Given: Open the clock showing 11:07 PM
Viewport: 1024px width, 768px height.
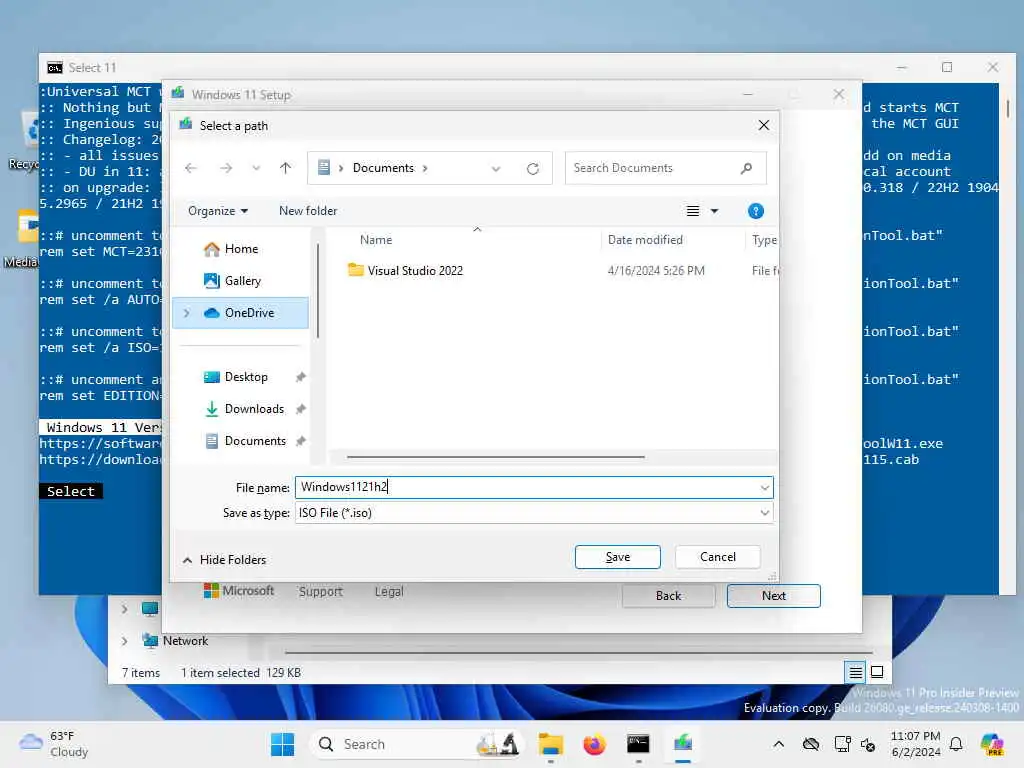Looking at the screenshot, I should [916, 744].
